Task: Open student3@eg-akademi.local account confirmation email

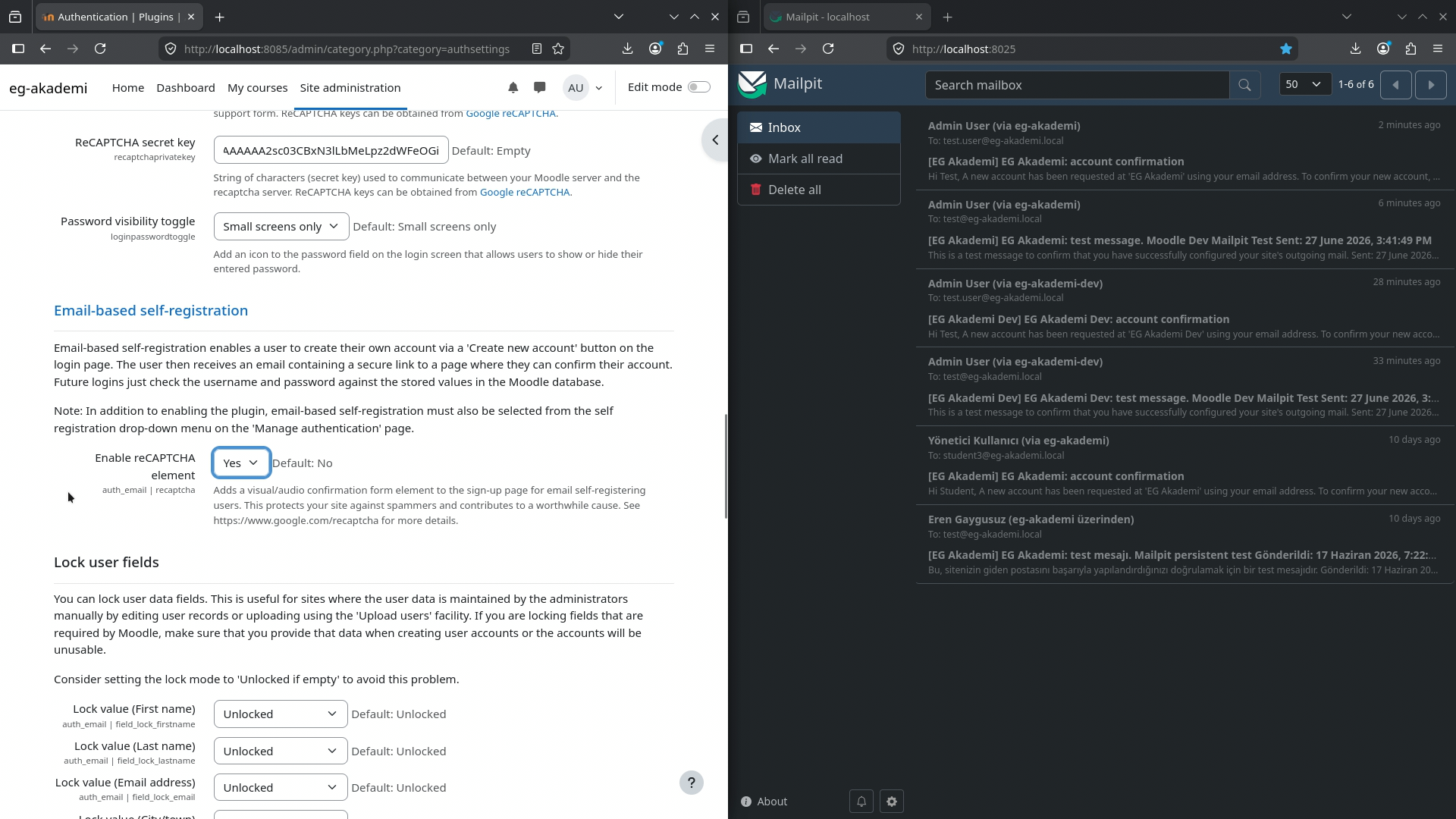Action: tap(1185, 466)
